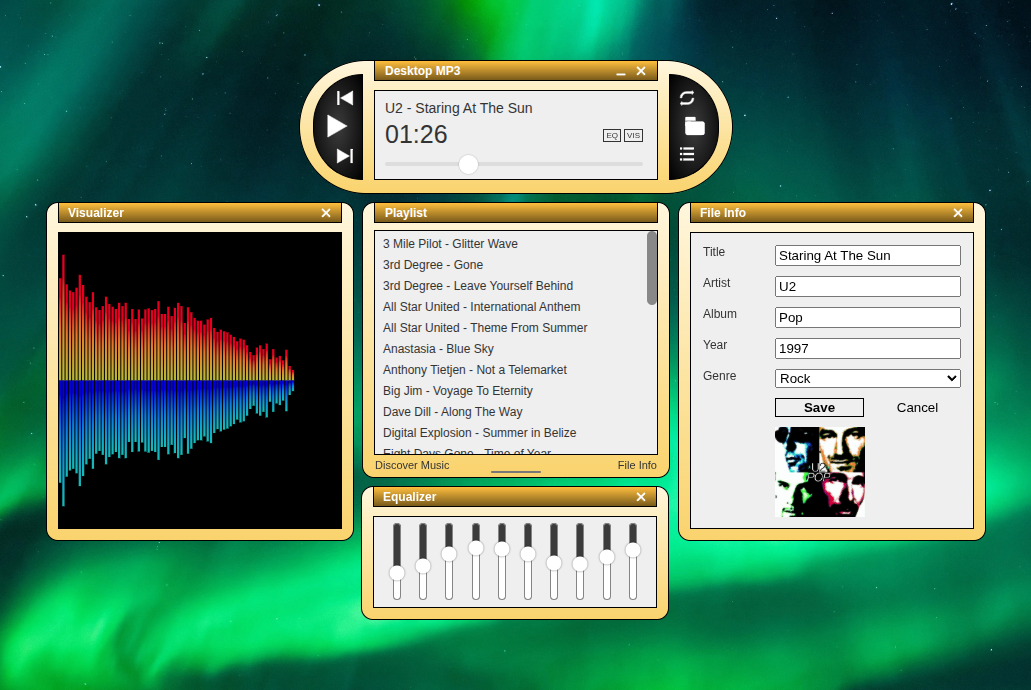1031x690 pixels.
Task: Cancel editing the file metadata
Action: 916,407
